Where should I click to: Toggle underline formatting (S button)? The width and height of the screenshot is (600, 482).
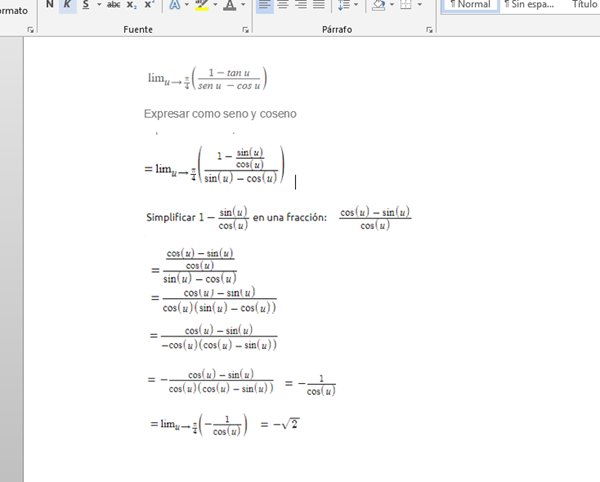coord(86,5)
